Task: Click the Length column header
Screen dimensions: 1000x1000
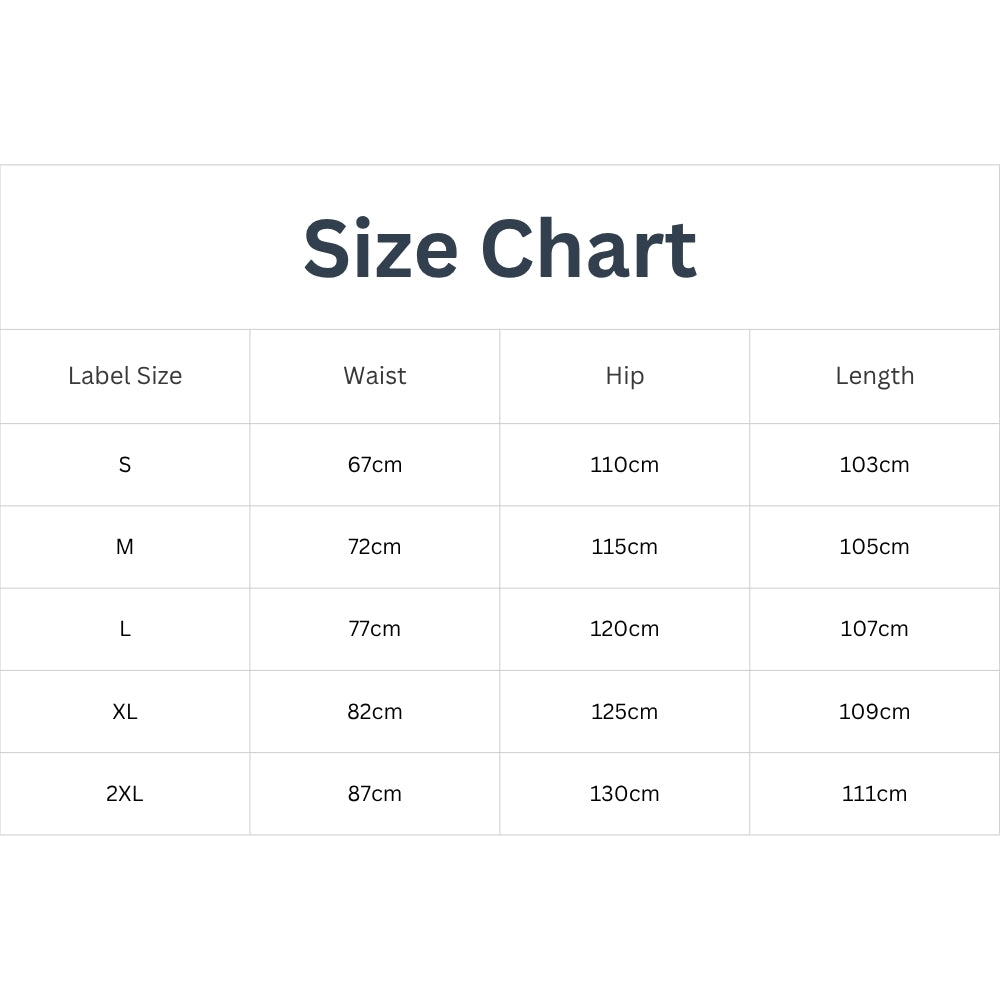Action: pyautogui.click(x=875, y=376)
